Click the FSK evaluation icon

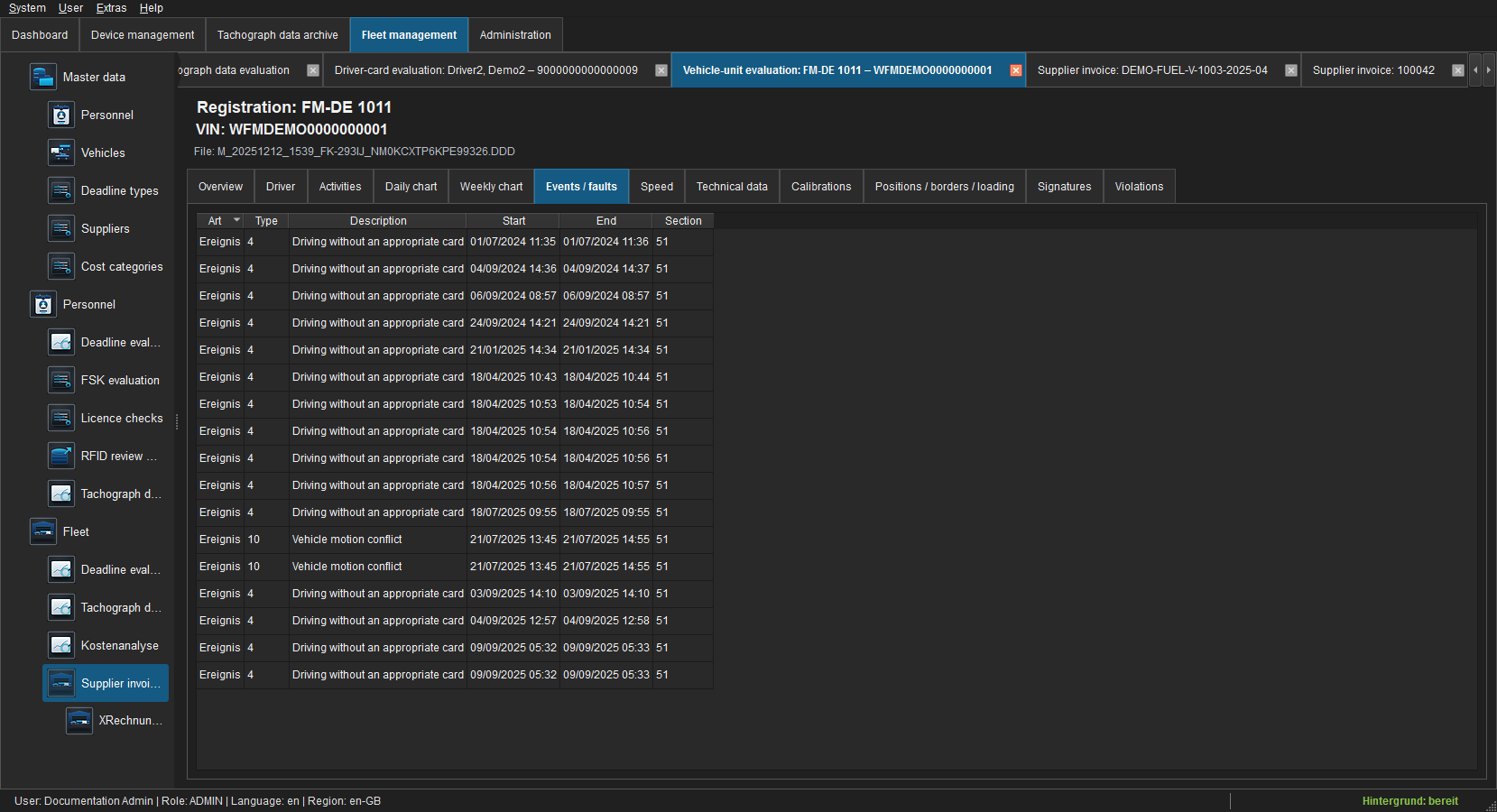[61, 380]
